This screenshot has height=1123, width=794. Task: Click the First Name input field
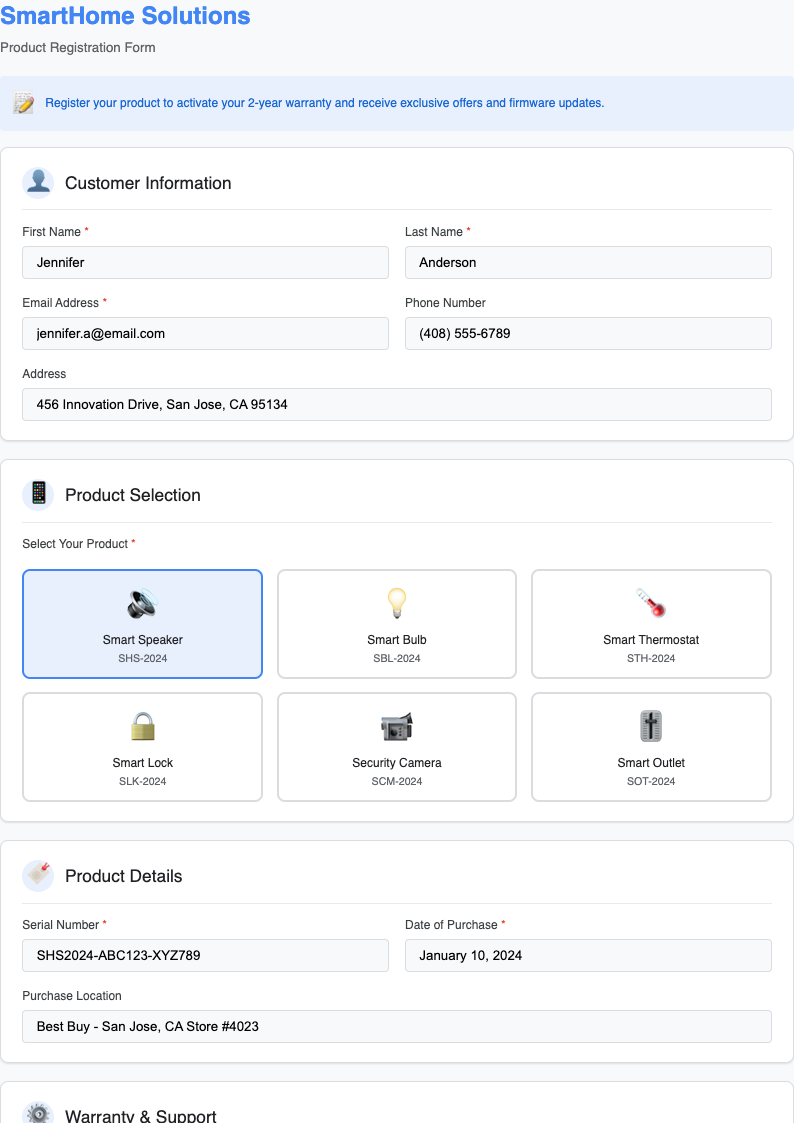205,262
